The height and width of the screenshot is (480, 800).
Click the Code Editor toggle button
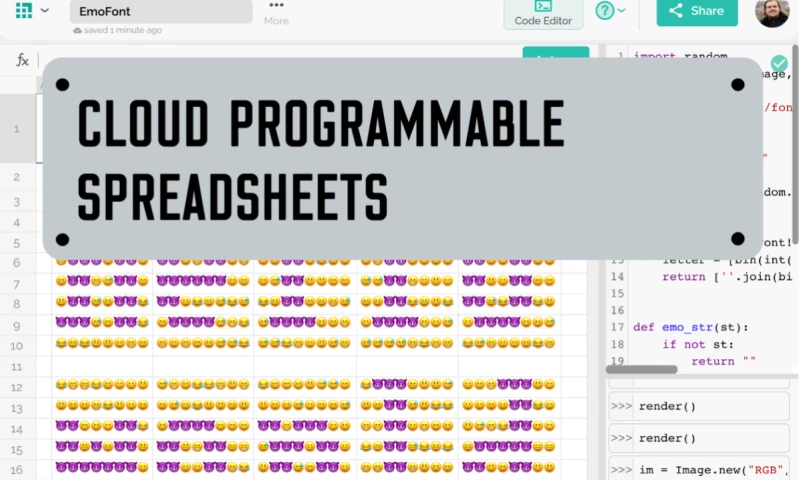pos(541,13)
